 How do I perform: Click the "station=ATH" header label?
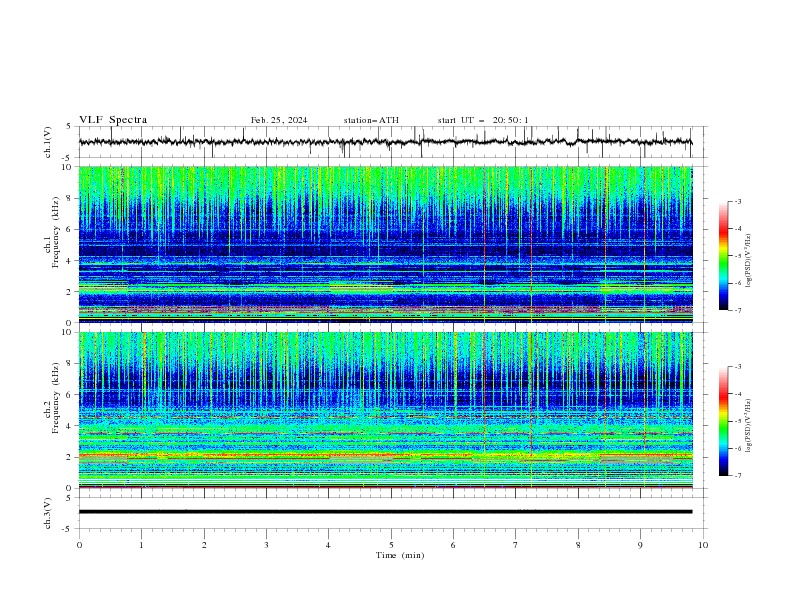point(371,120)
